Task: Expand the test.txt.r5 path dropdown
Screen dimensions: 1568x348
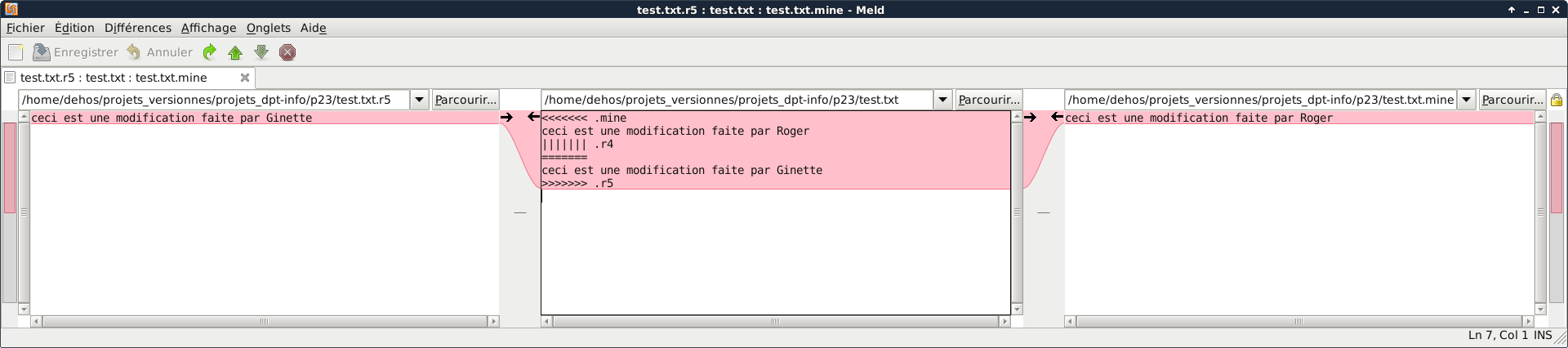Action: tap(419, 100)
